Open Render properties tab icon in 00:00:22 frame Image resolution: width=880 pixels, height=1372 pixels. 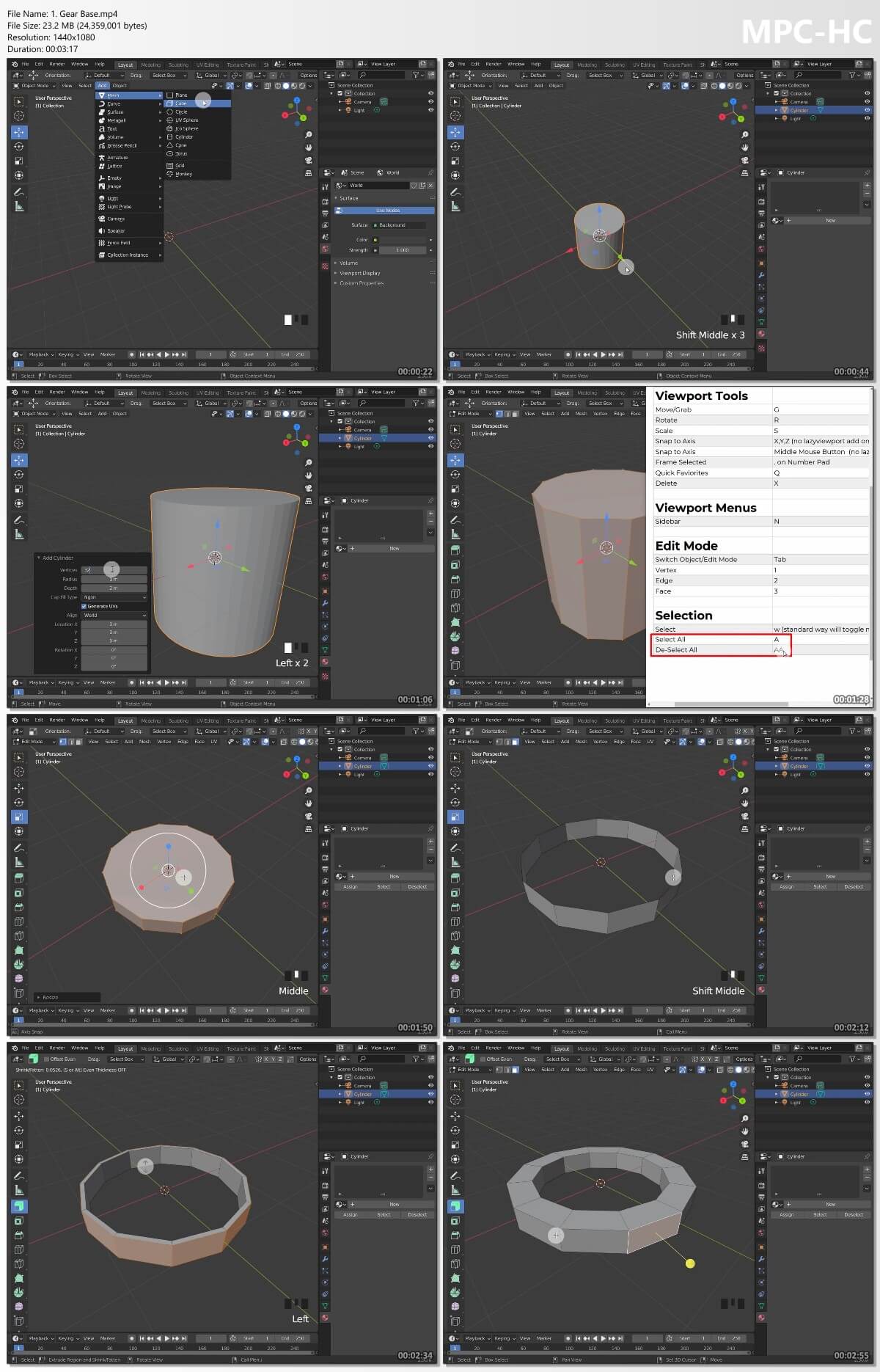point(325,201)
